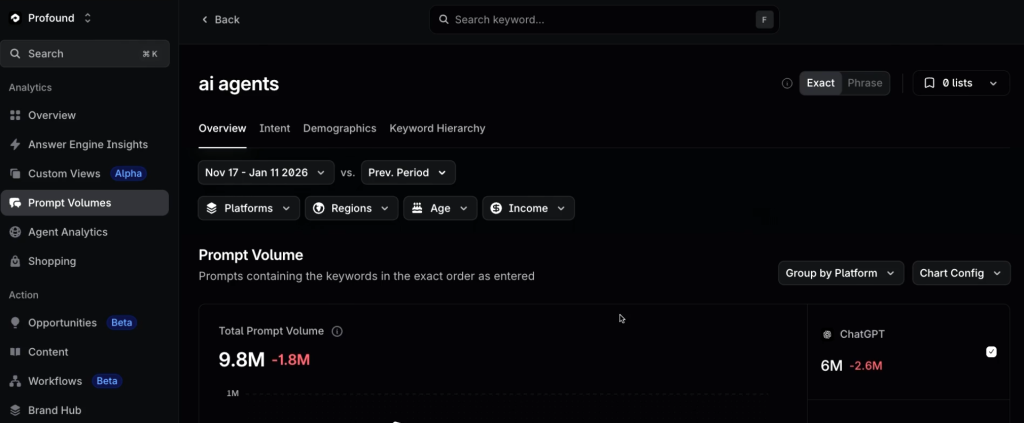Viewport: 1024px width, 423px height.
Task: Click the Answer Engine Insights lightning icon
Action: [x=15, y=144]
